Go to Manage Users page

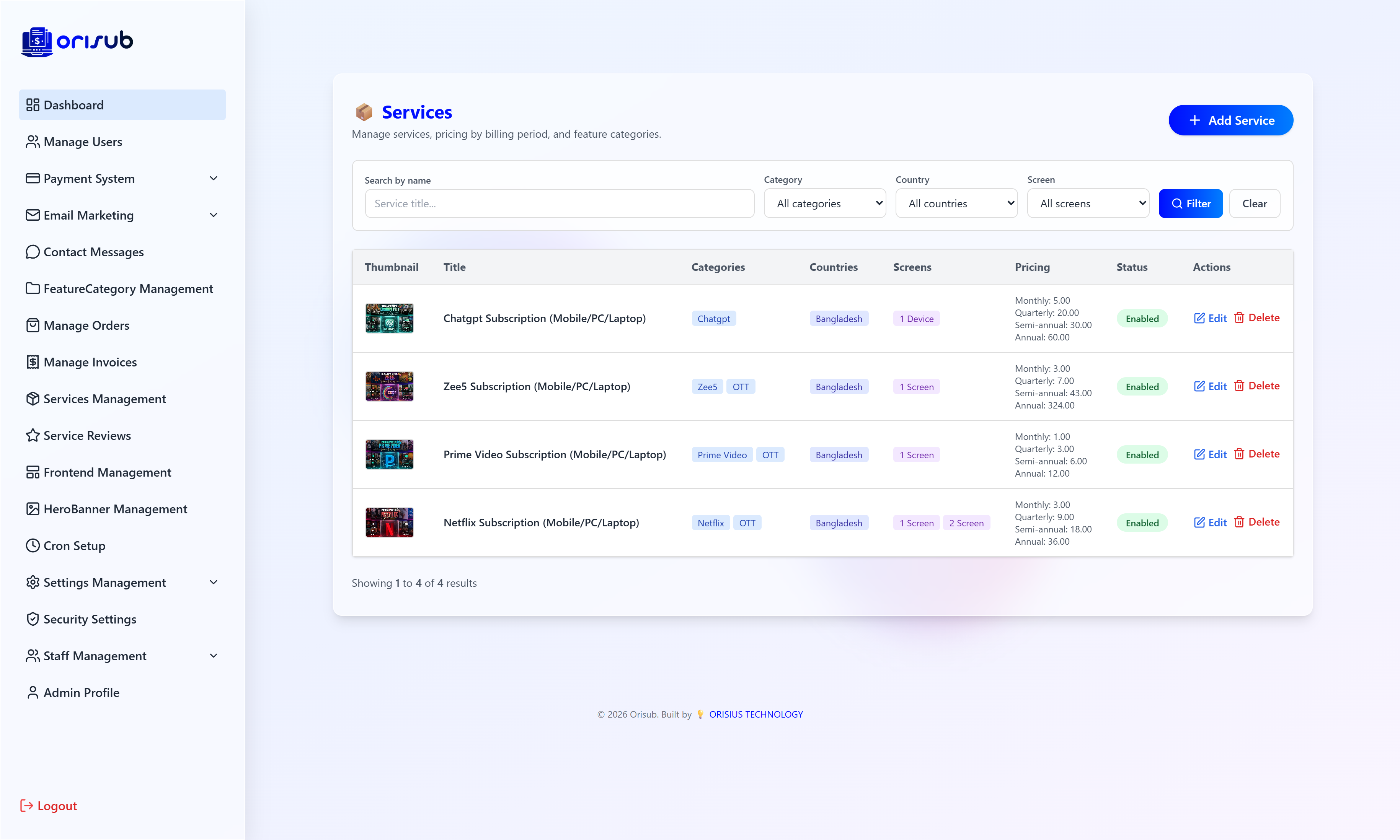point(122,142)
